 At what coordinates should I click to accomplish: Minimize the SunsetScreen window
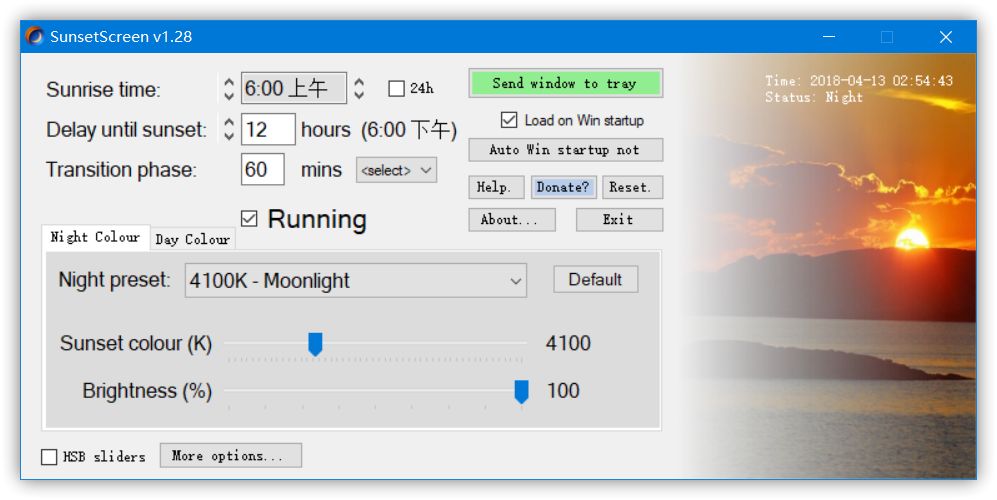[829, 37]
